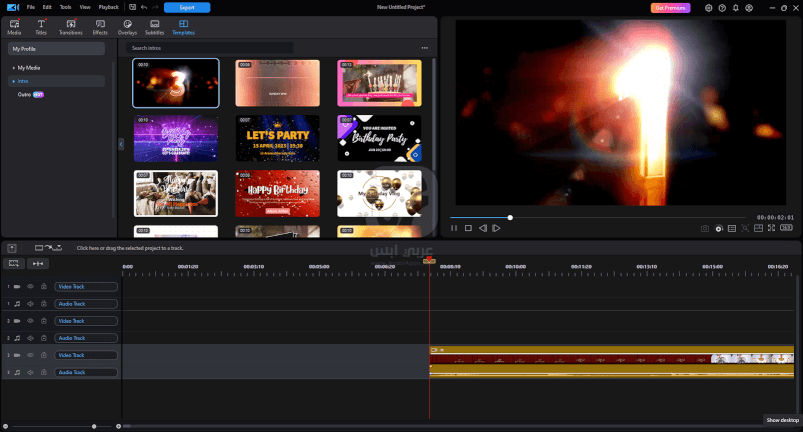The height and width of the screenshot is (432, 803).
Task: Click the blue Export button
Action: [x=187, y=7]
